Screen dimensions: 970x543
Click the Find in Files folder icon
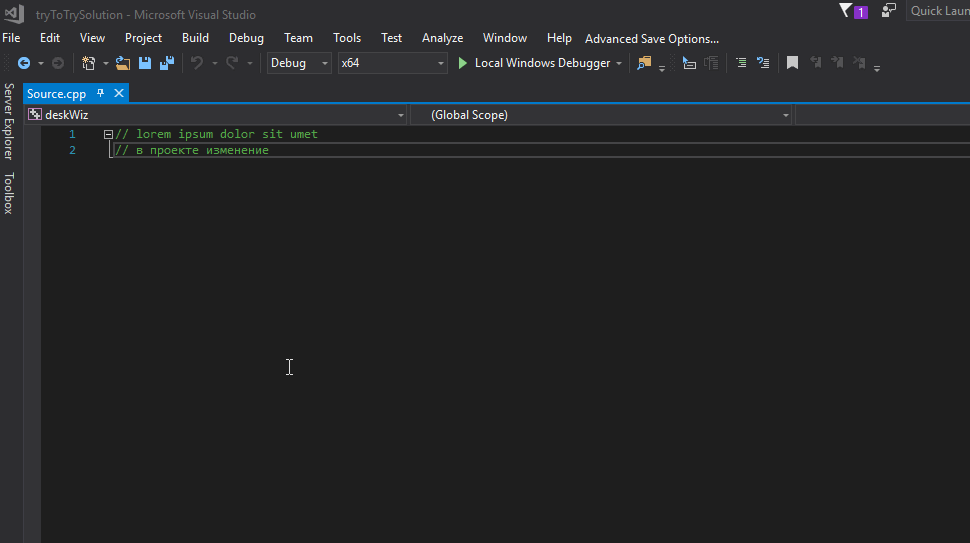coord(644,63)
